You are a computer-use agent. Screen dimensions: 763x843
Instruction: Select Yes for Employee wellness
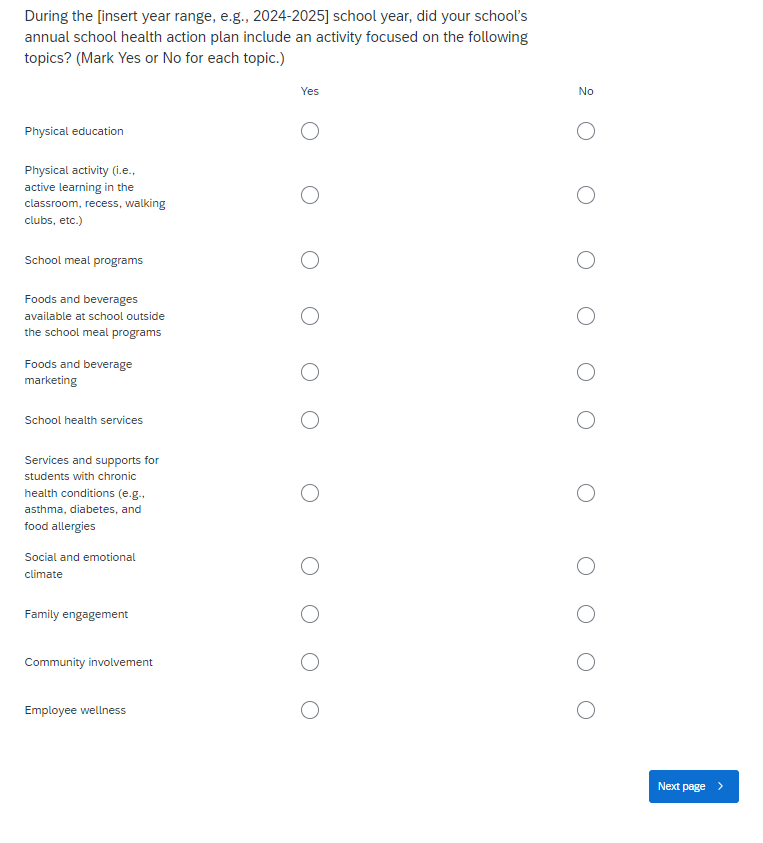(310, 710)
